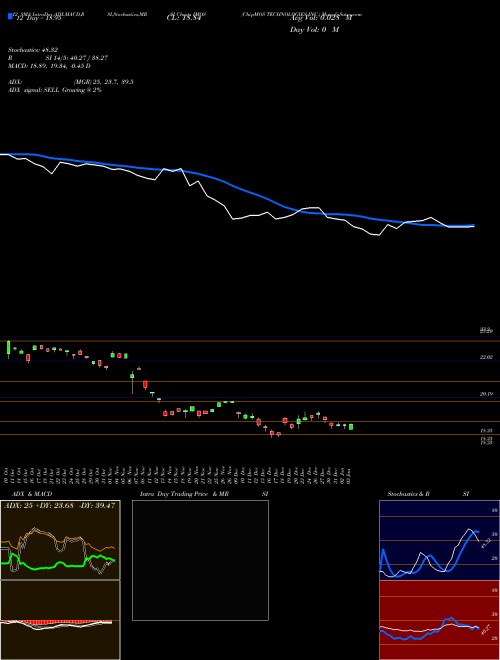500x660 pixels.
Task: Click the 20.19 price axis label
Action: (486, 394)
